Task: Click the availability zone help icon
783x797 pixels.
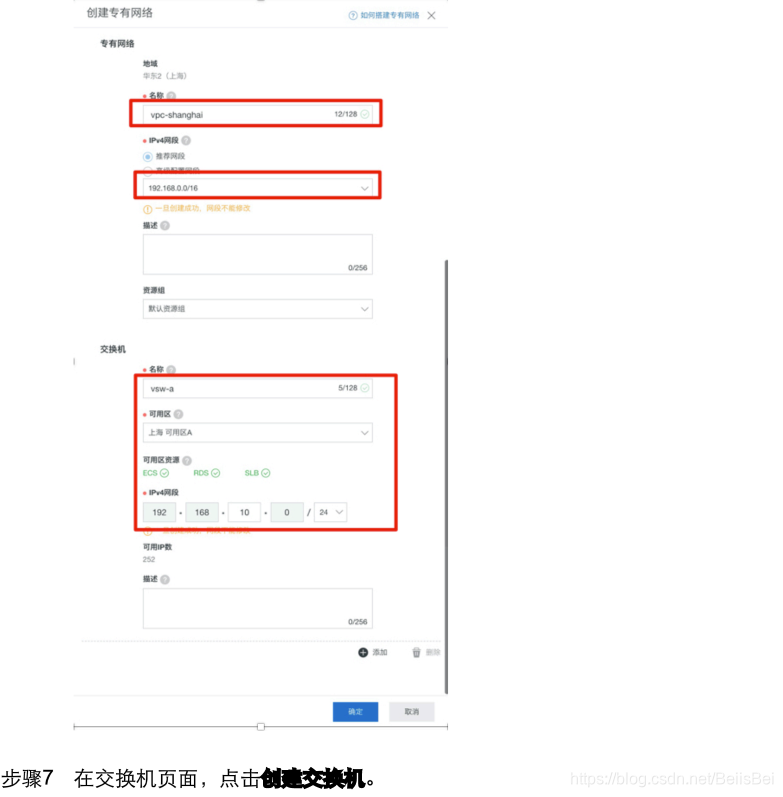Action: (178, 414)
